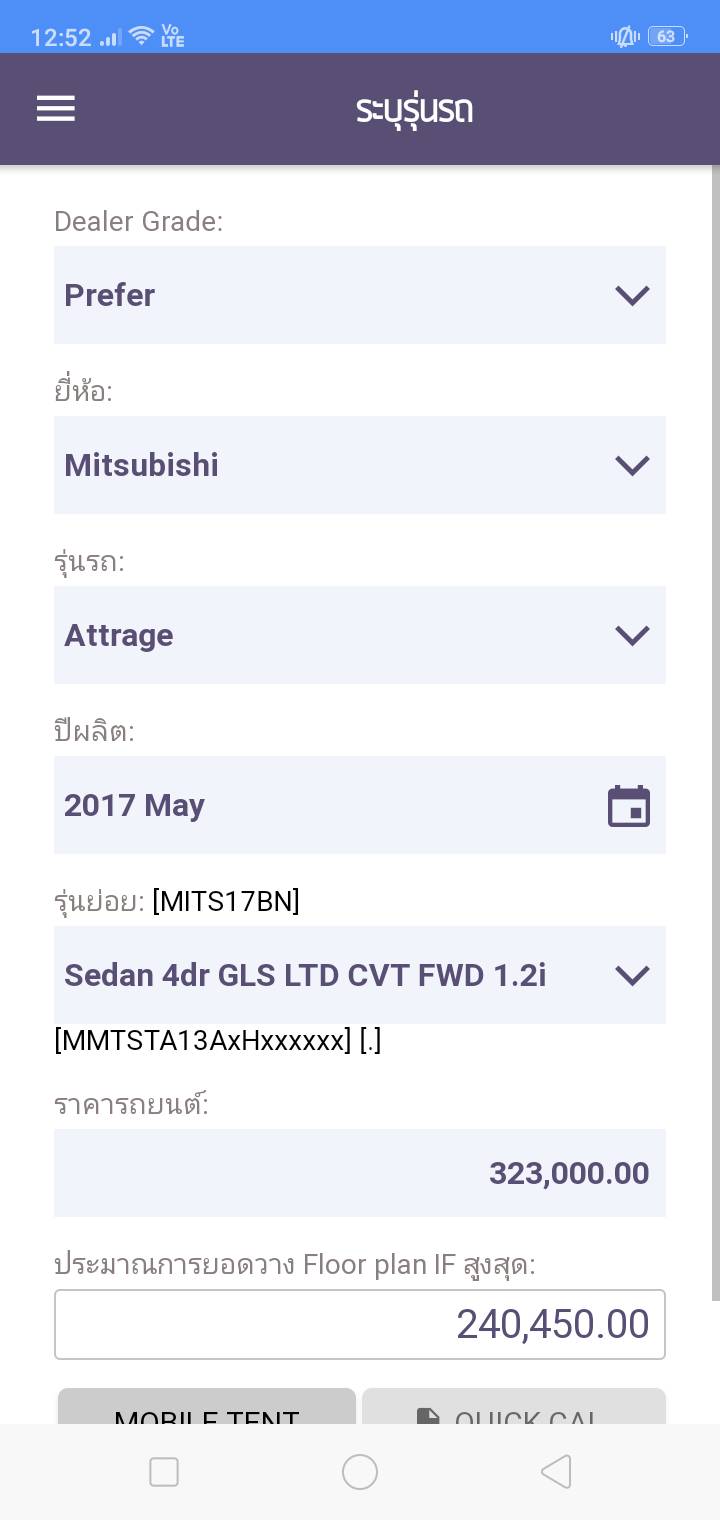The height and width of the screenshot is (1520, 720).
Task: Tap the Wi-Fi icon in status bar
Action: [141, 37]
